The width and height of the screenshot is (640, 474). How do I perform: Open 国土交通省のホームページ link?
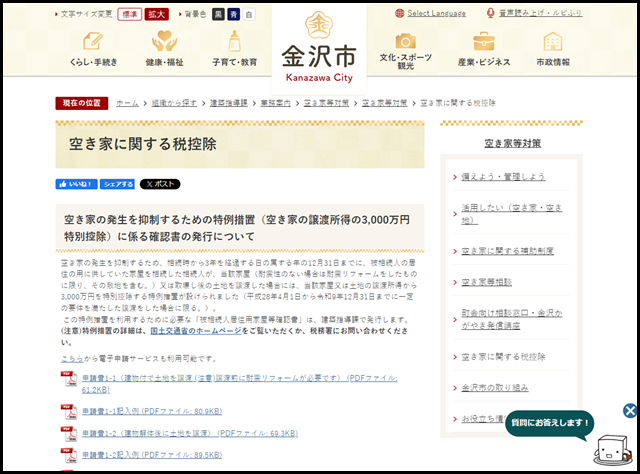(x=196, y=331)
